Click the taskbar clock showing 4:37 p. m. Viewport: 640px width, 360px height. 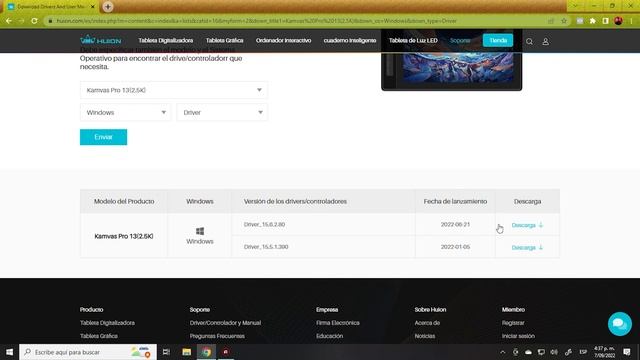pos(604,352)
